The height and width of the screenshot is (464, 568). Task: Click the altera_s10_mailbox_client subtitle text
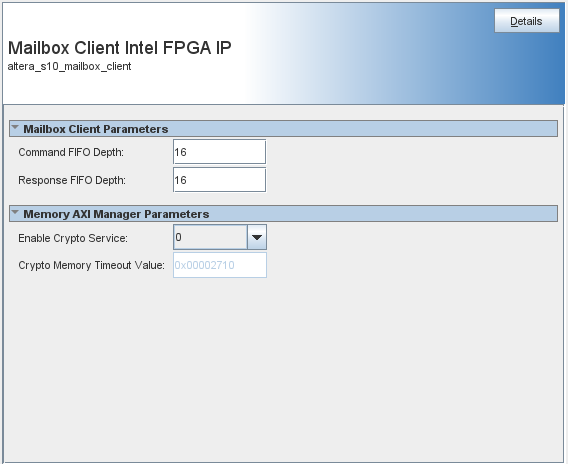pyautogui.click(x=69, y=67)
